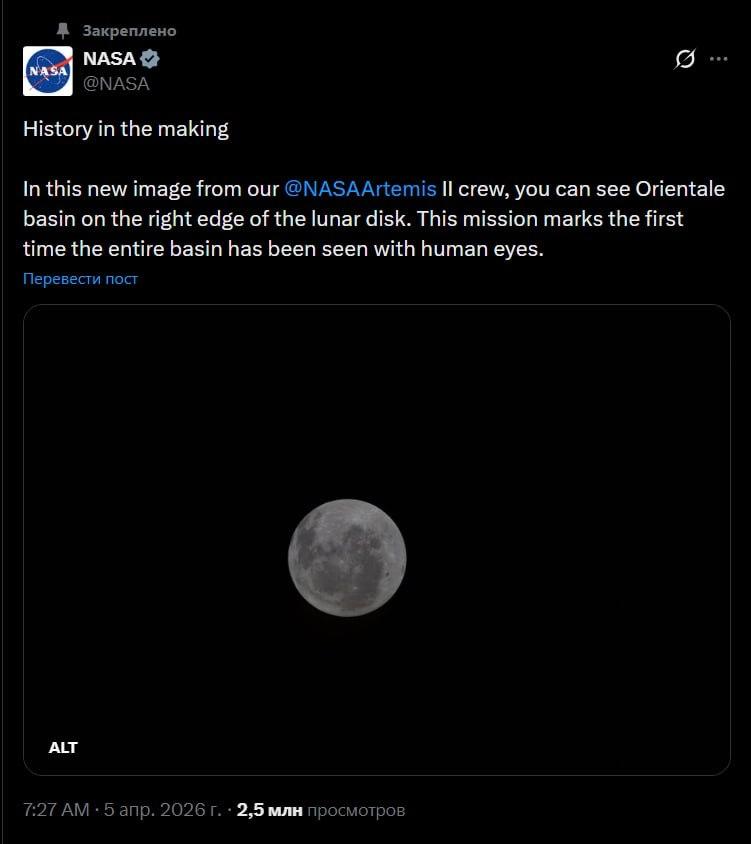This screenshot has height=844, width=751.
Task: Click the blue verified checkmark badge
Action: click(x=151, y=59)
